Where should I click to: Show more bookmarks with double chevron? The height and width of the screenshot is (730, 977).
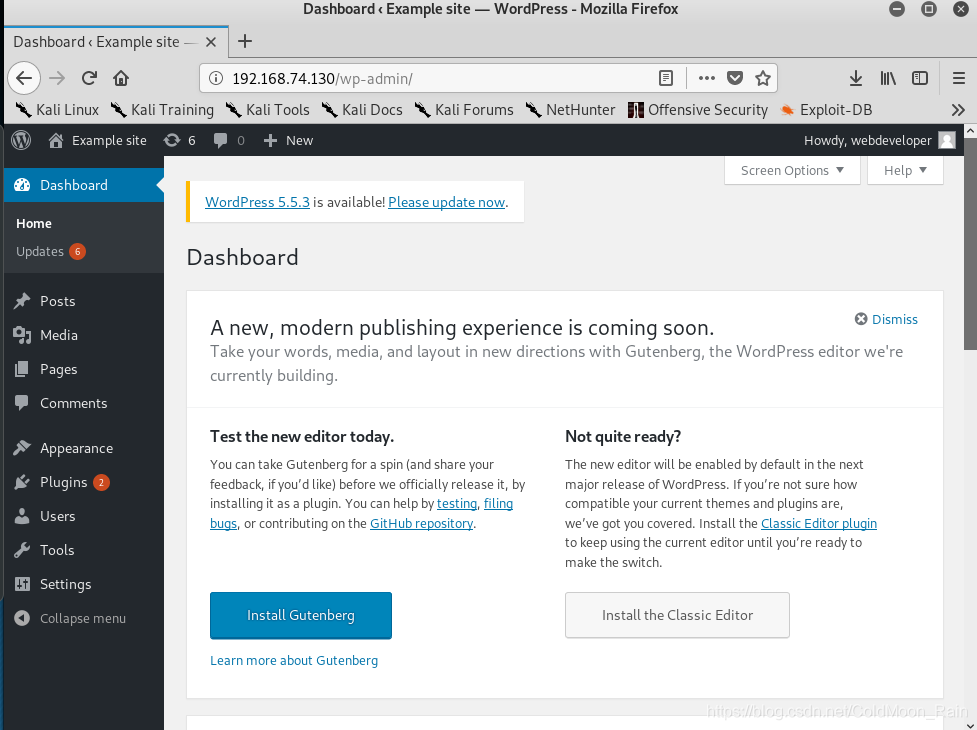point(958,110)
